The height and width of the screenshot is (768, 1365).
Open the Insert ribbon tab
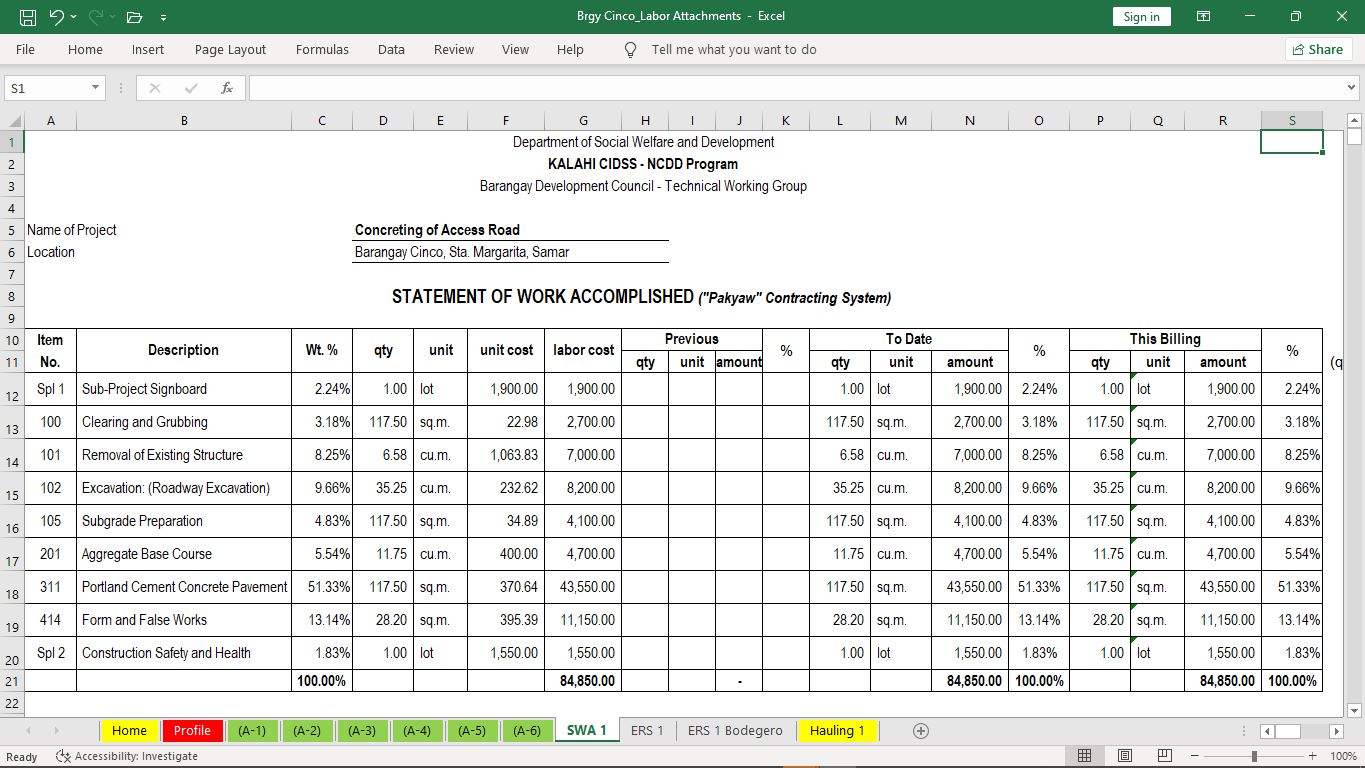click(148, 49)
